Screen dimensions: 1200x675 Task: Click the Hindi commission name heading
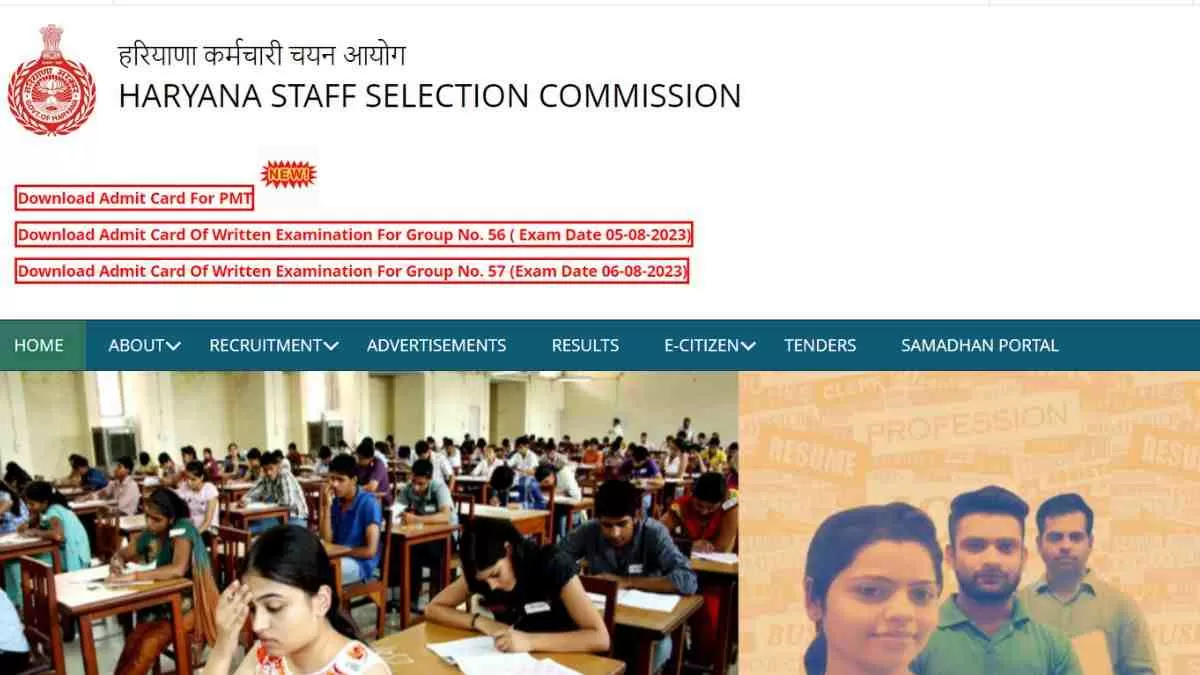(x=262, y=54)
